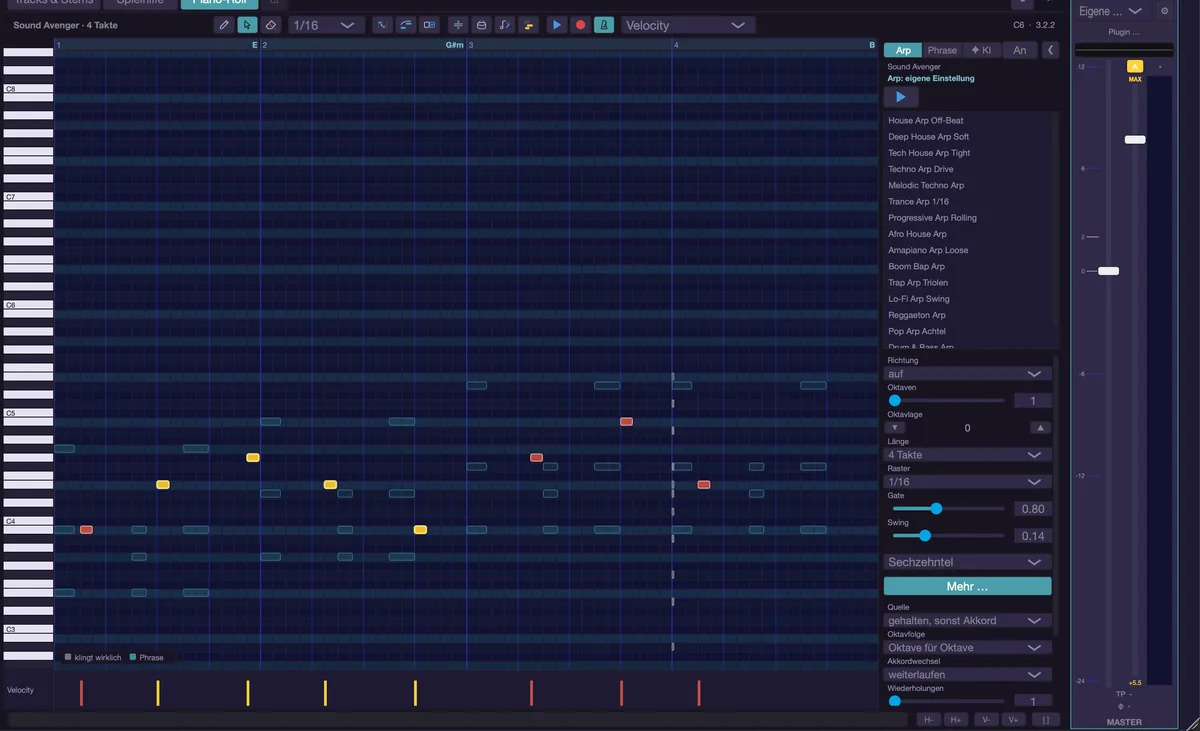Screen dimensions: 1200x731
Task: Click the red record button
Action: (580, 25)
